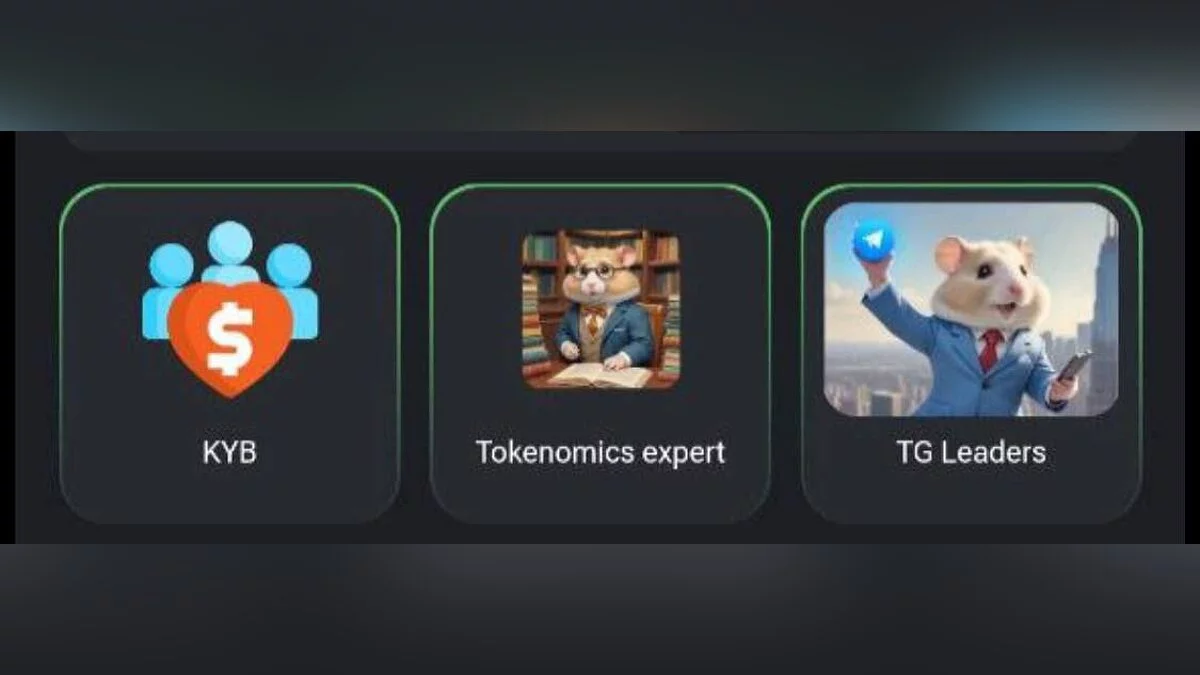Select the TG Leaders hamster picture
Image resolution: width=1200 pixels, height=675 pixels.
click(x=971, y=309)
